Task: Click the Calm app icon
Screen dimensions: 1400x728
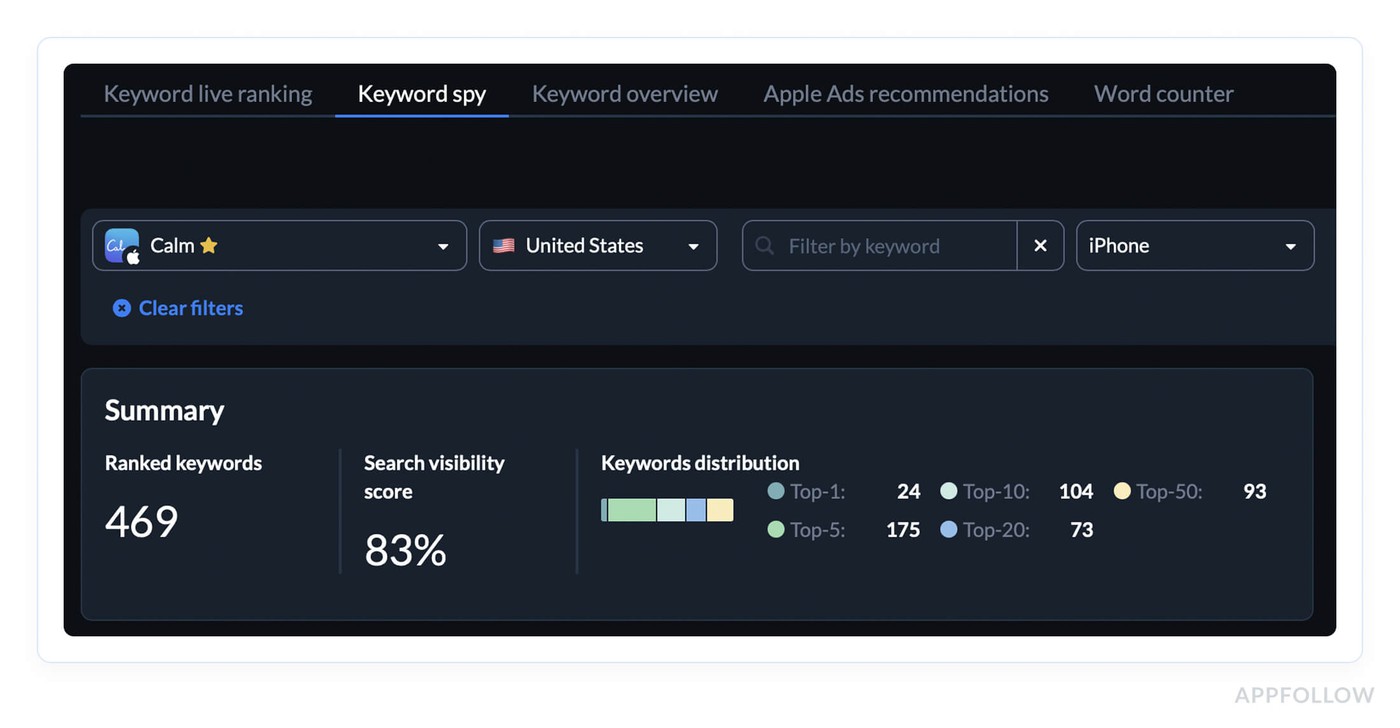Action: click(122, 246)
